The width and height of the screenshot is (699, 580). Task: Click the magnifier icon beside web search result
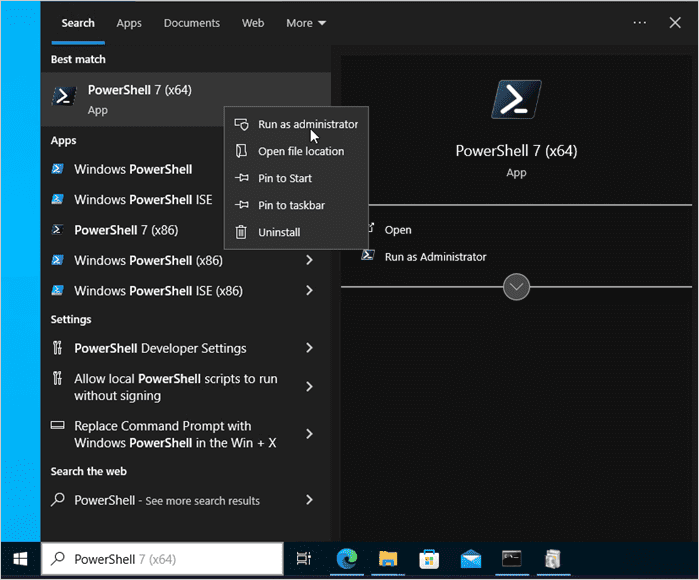tap(58, 499)
